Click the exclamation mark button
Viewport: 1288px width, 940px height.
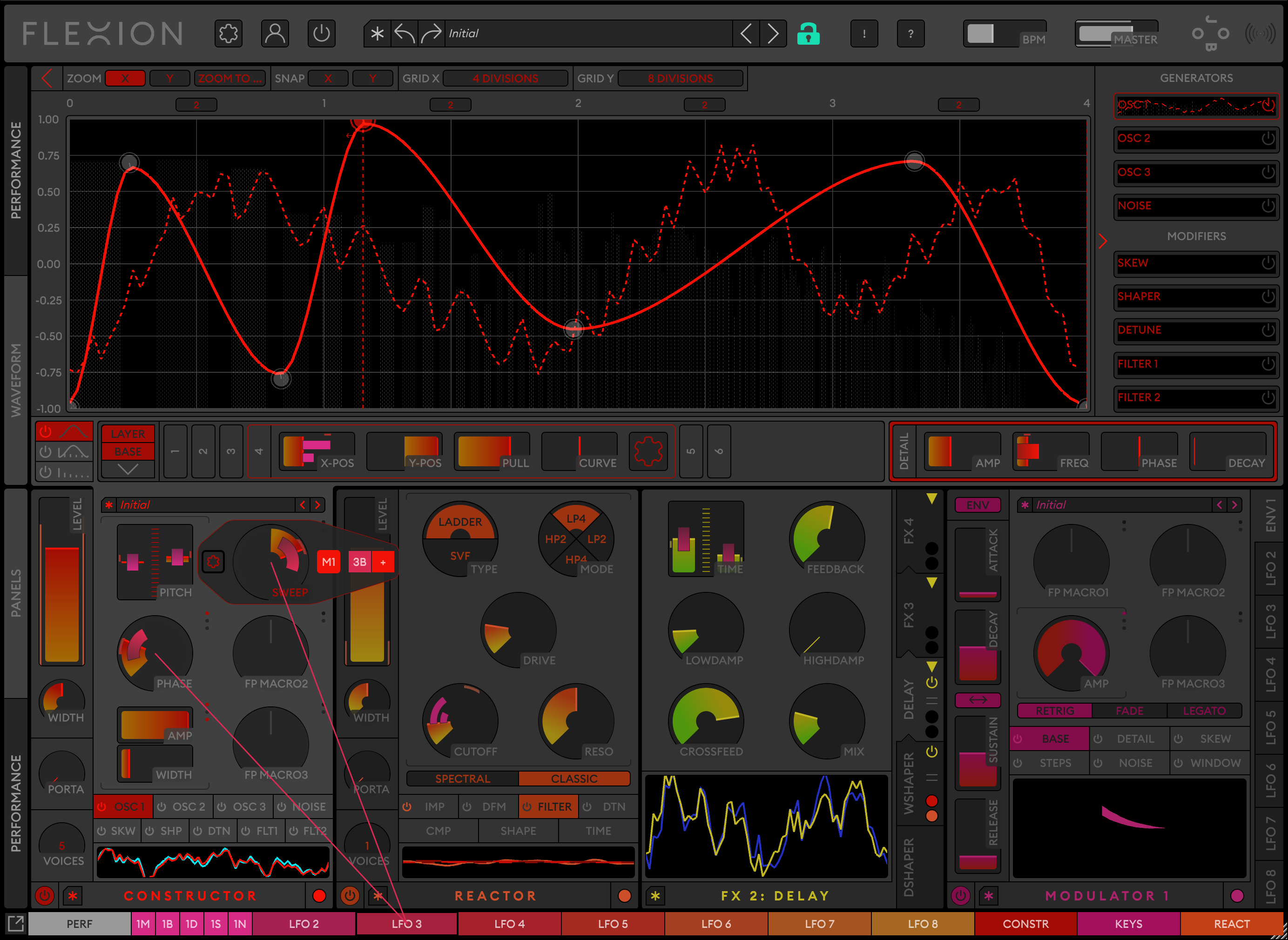(x=864, y=34)
